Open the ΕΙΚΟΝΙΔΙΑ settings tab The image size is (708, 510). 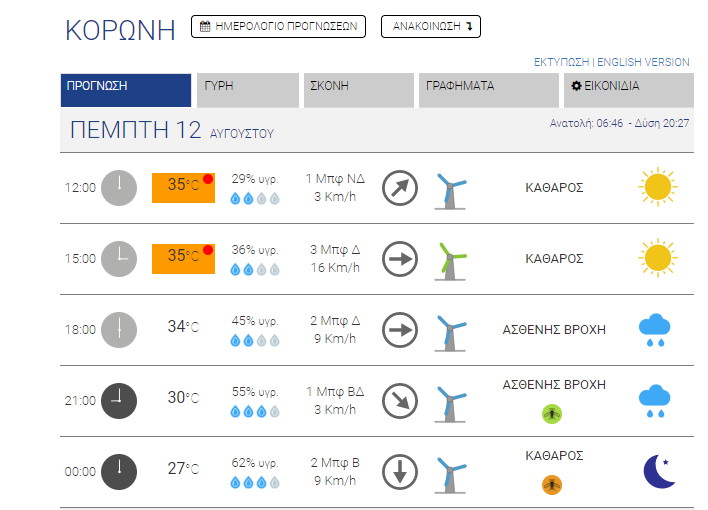629,90
